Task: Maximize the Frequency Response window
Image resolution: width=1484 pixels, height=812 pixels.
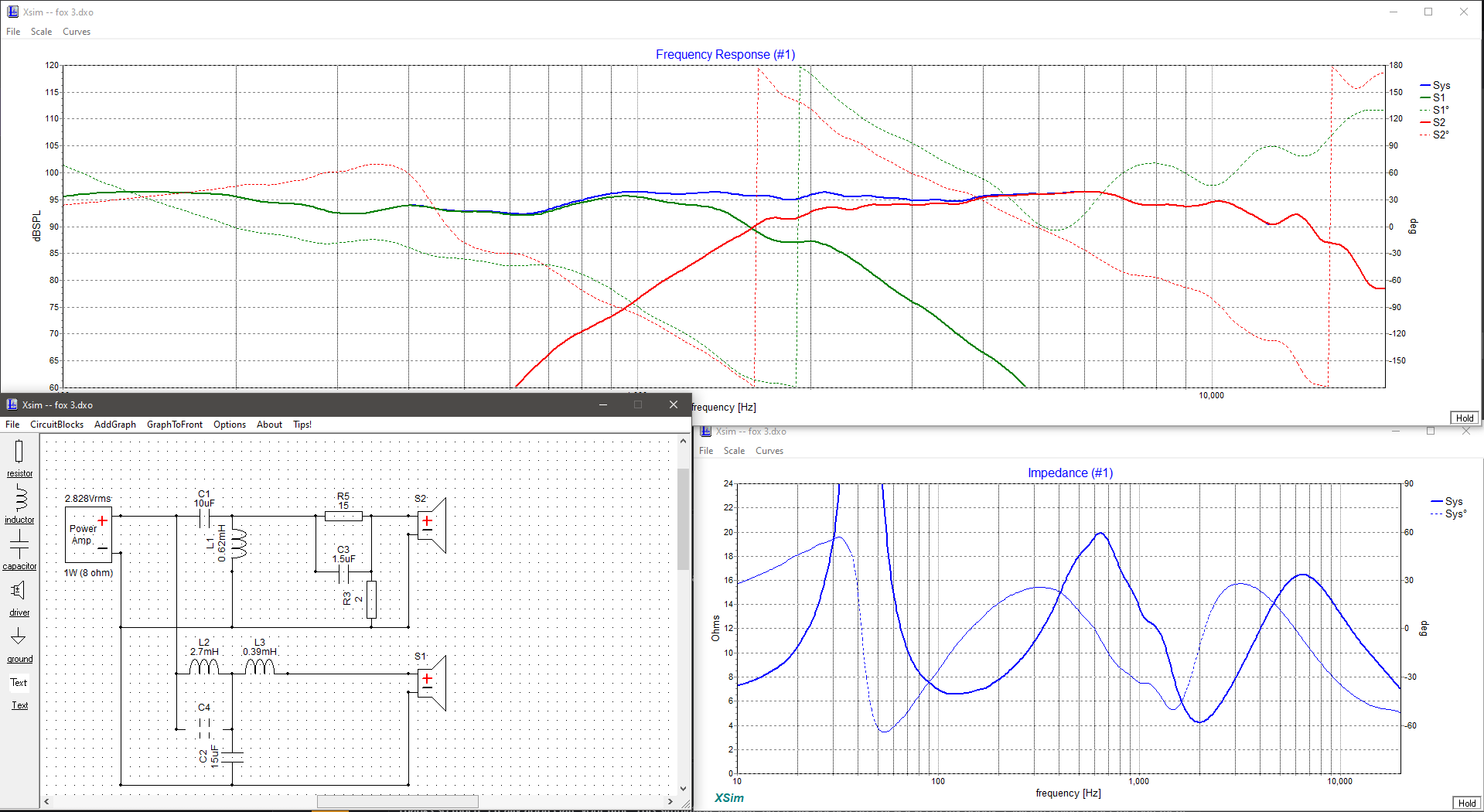Action: coord(1428,12)
